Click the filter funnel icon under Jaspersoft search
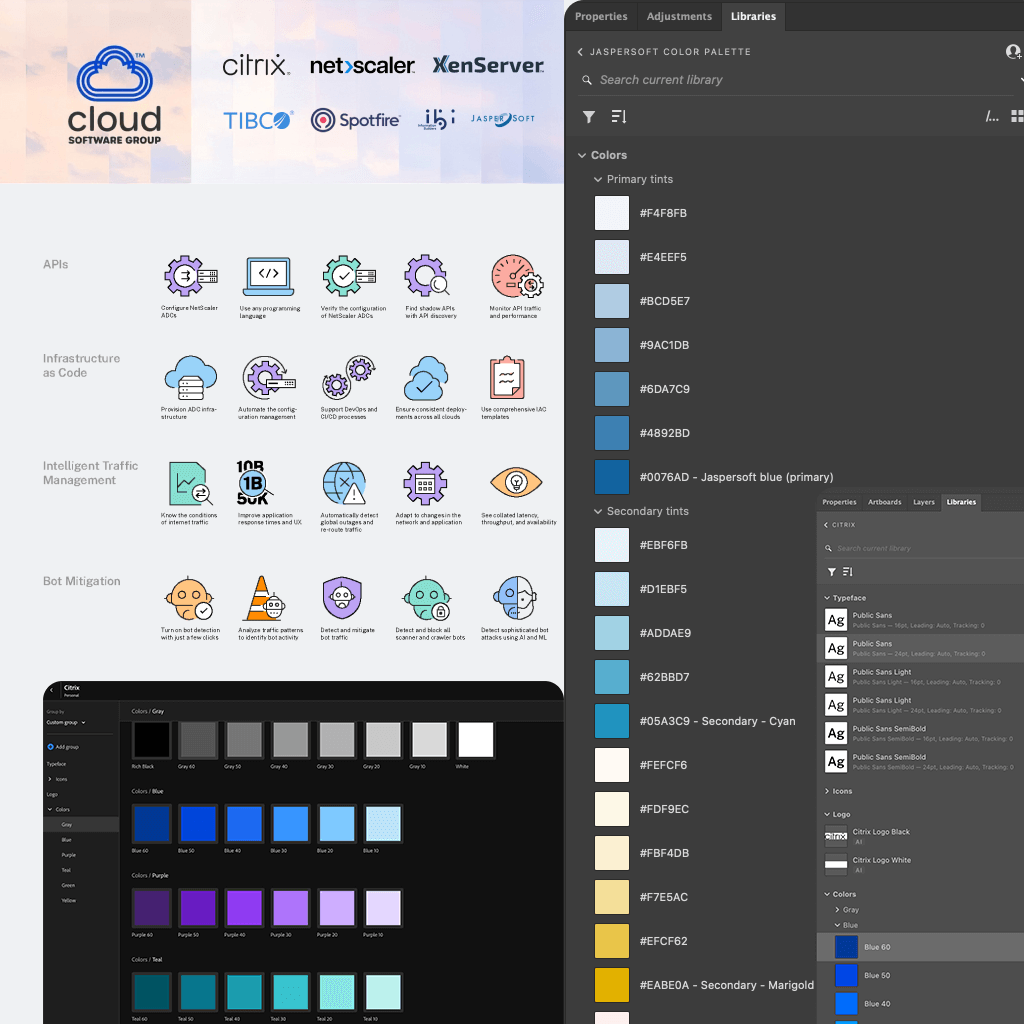Viewport: 1024px width, 1024px height. click(x=588, y=117)
